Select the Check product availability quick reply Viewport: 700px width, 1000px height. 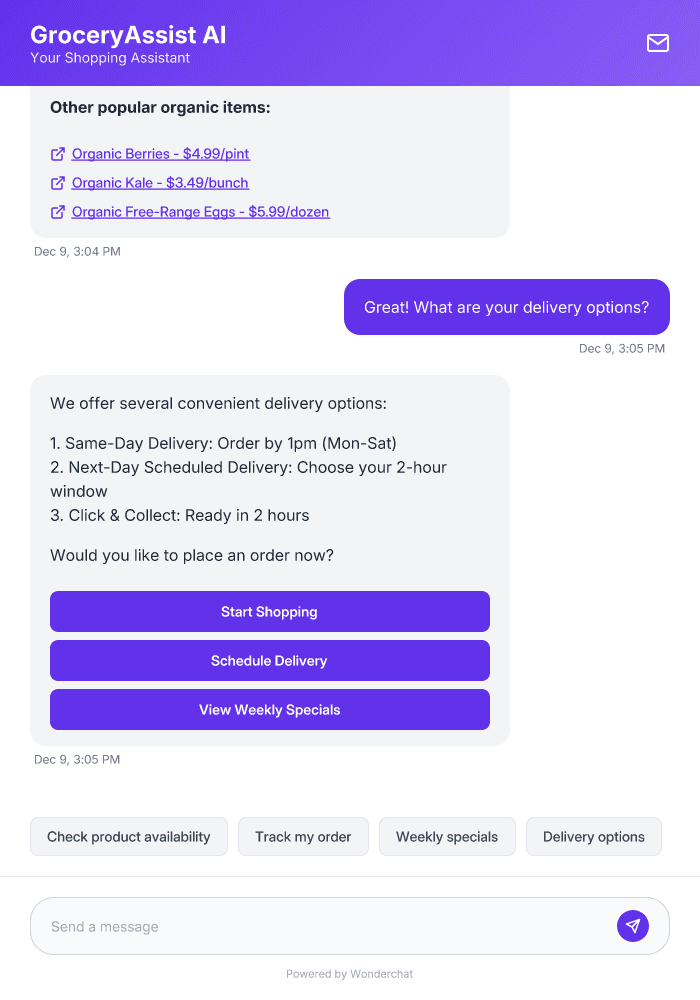click(128, 836)
